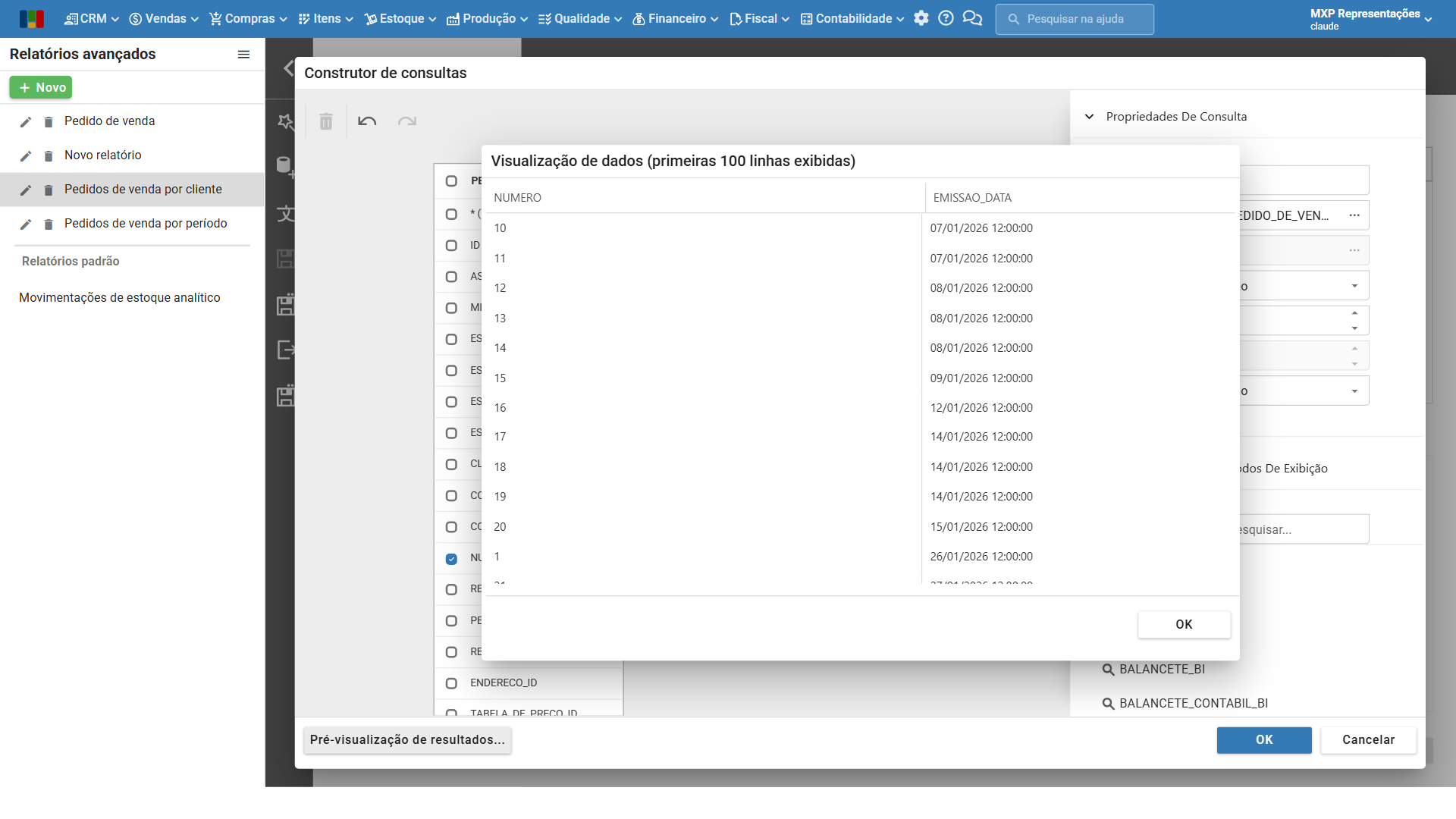Toggle the select all (*) checkbox

pos(451,215)
